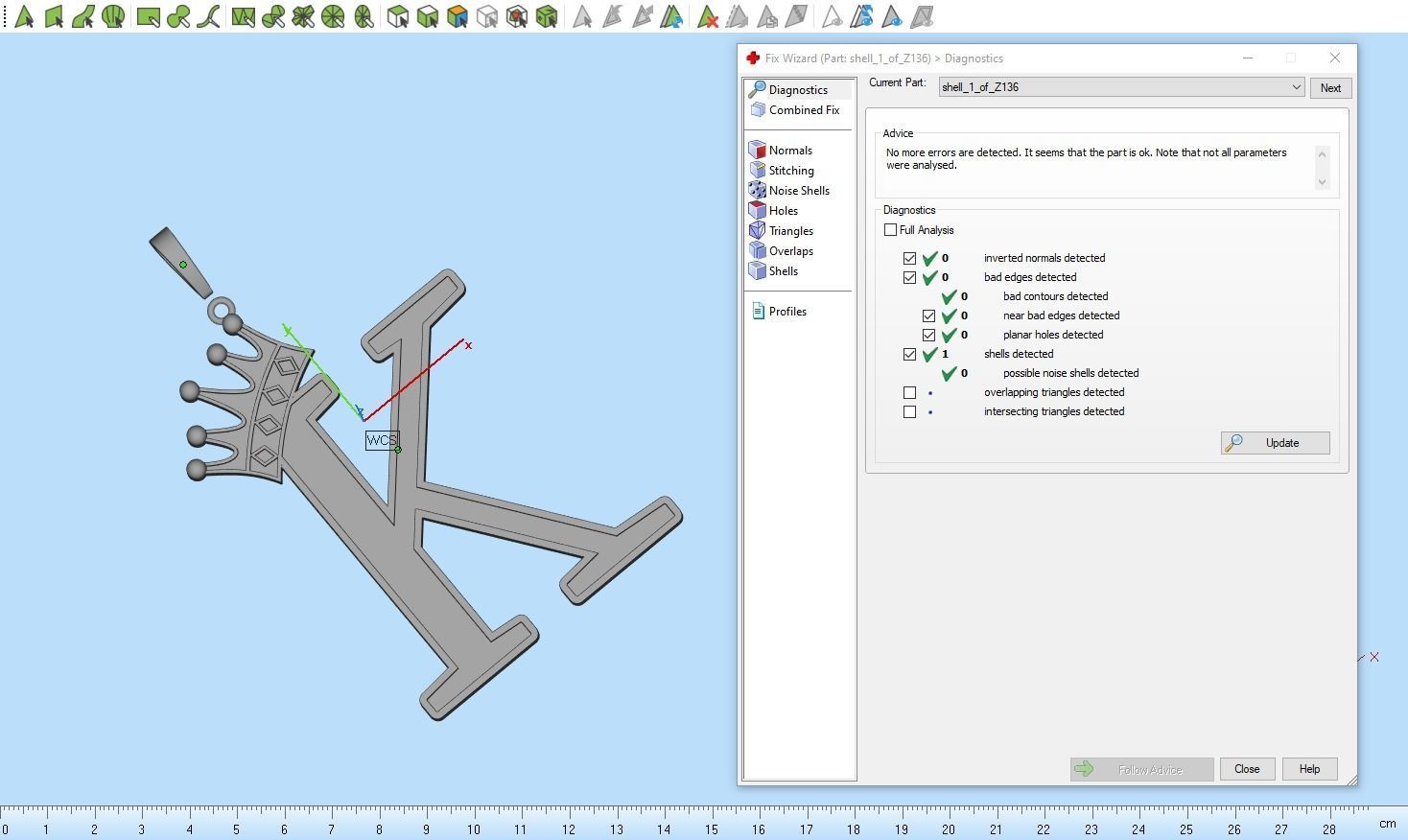Choose the cube with red core tool
The height and width of the screenshot is (840, 1408).
pos(517,16)
